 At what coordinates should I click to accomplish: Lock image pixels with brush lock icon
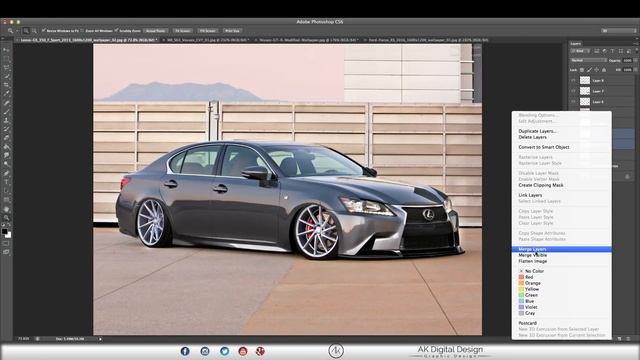click(589, 70)
